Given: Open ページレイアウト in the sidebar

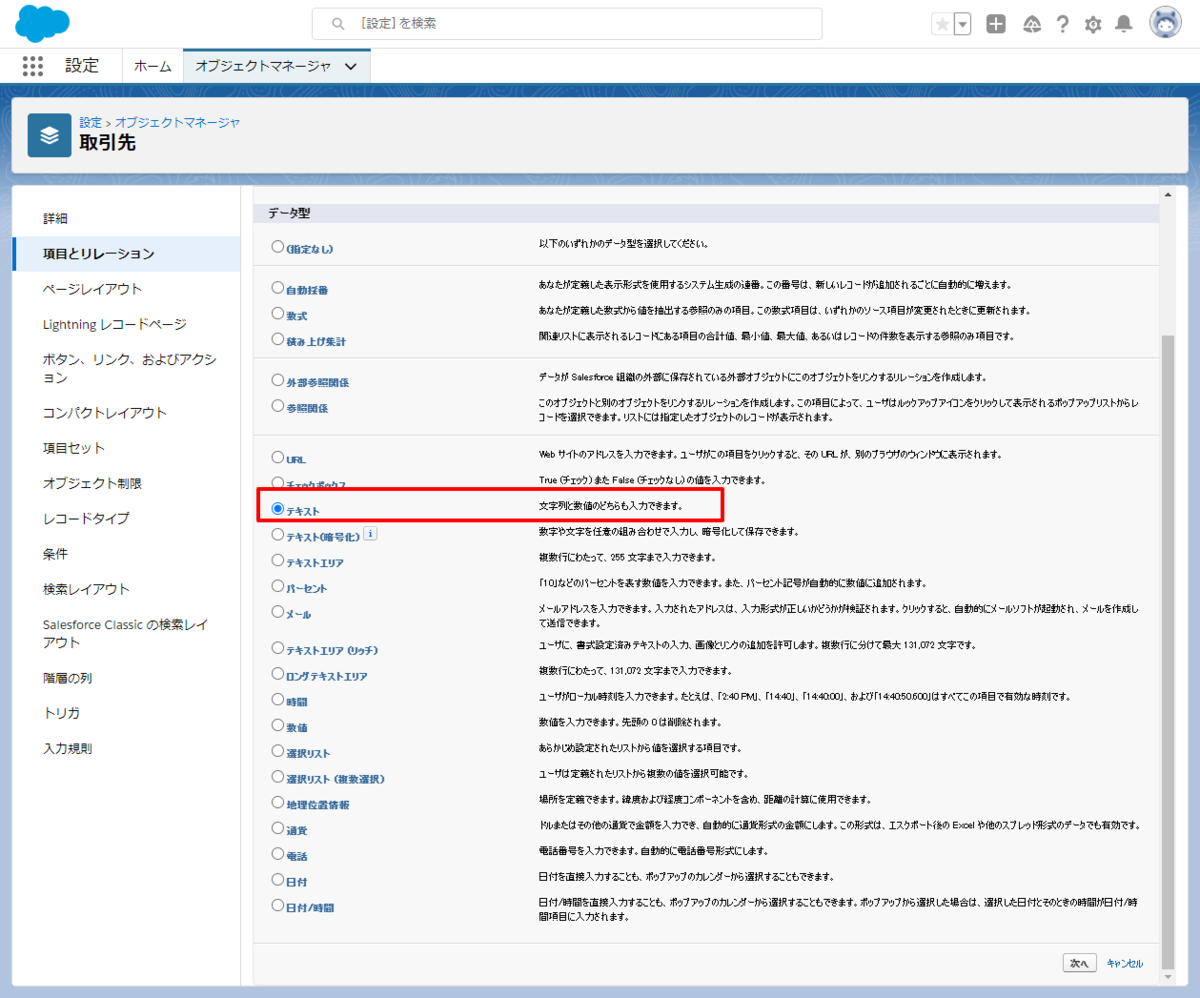Looking at the screenshot, I should pos(92,289).
